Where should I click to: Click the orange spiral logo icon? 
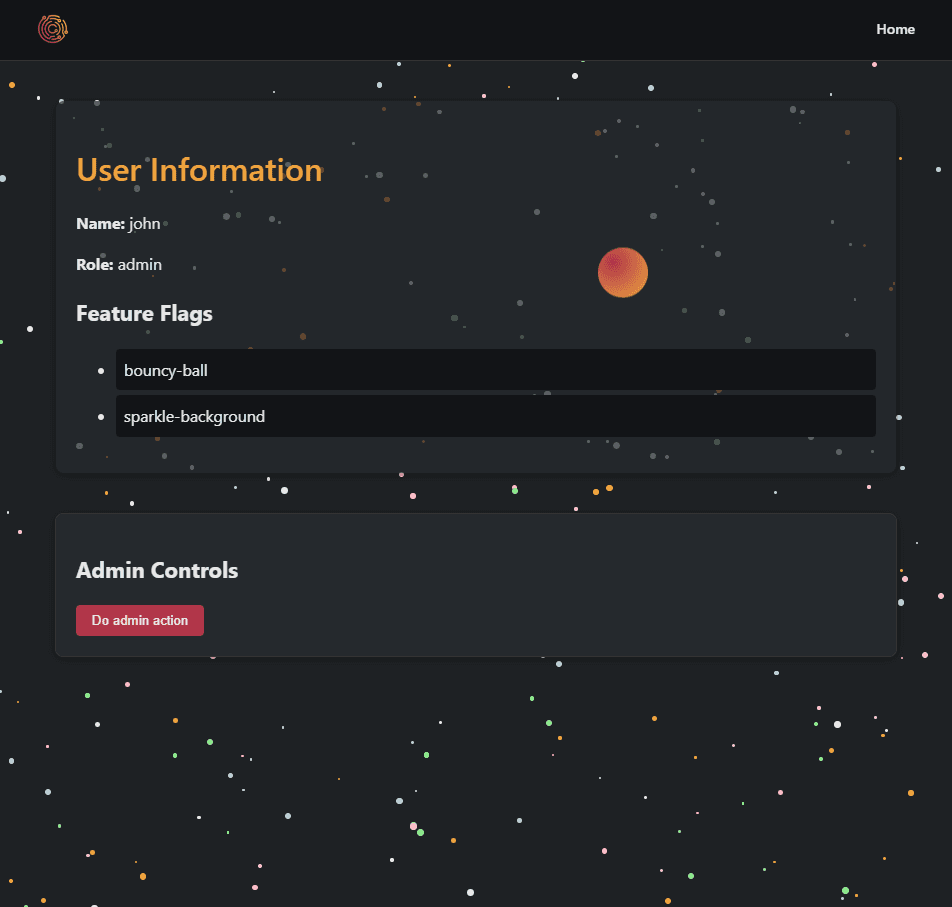point(52,29)
